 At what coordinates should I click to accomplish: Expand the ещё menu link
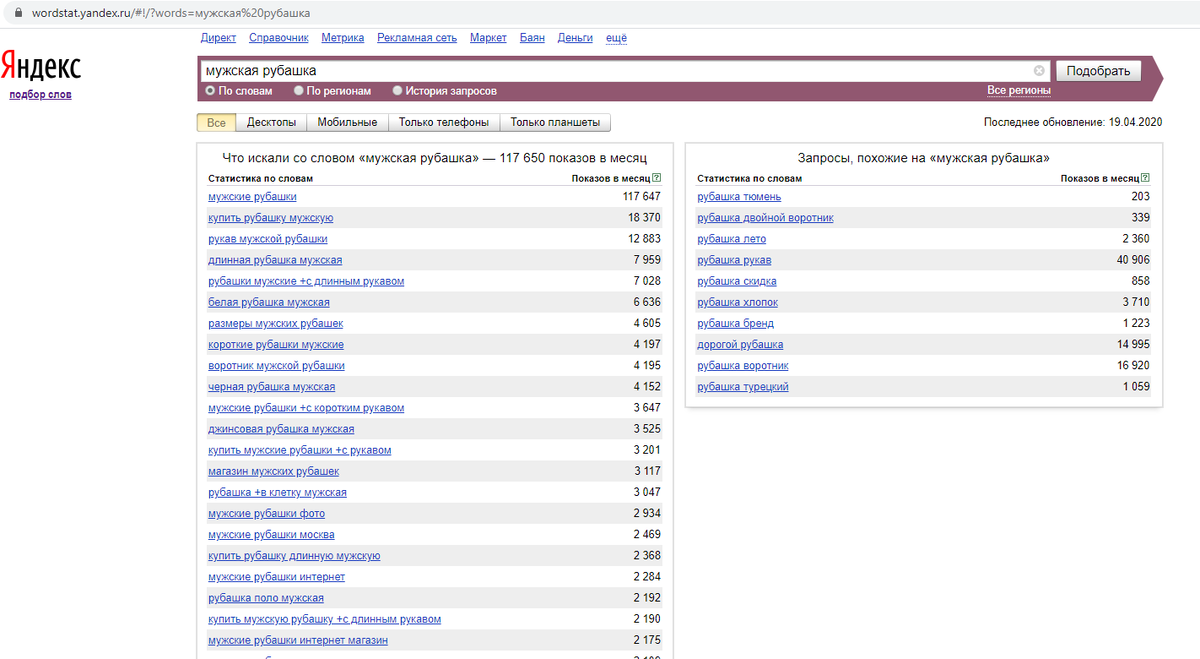click(x=617, y=38)
